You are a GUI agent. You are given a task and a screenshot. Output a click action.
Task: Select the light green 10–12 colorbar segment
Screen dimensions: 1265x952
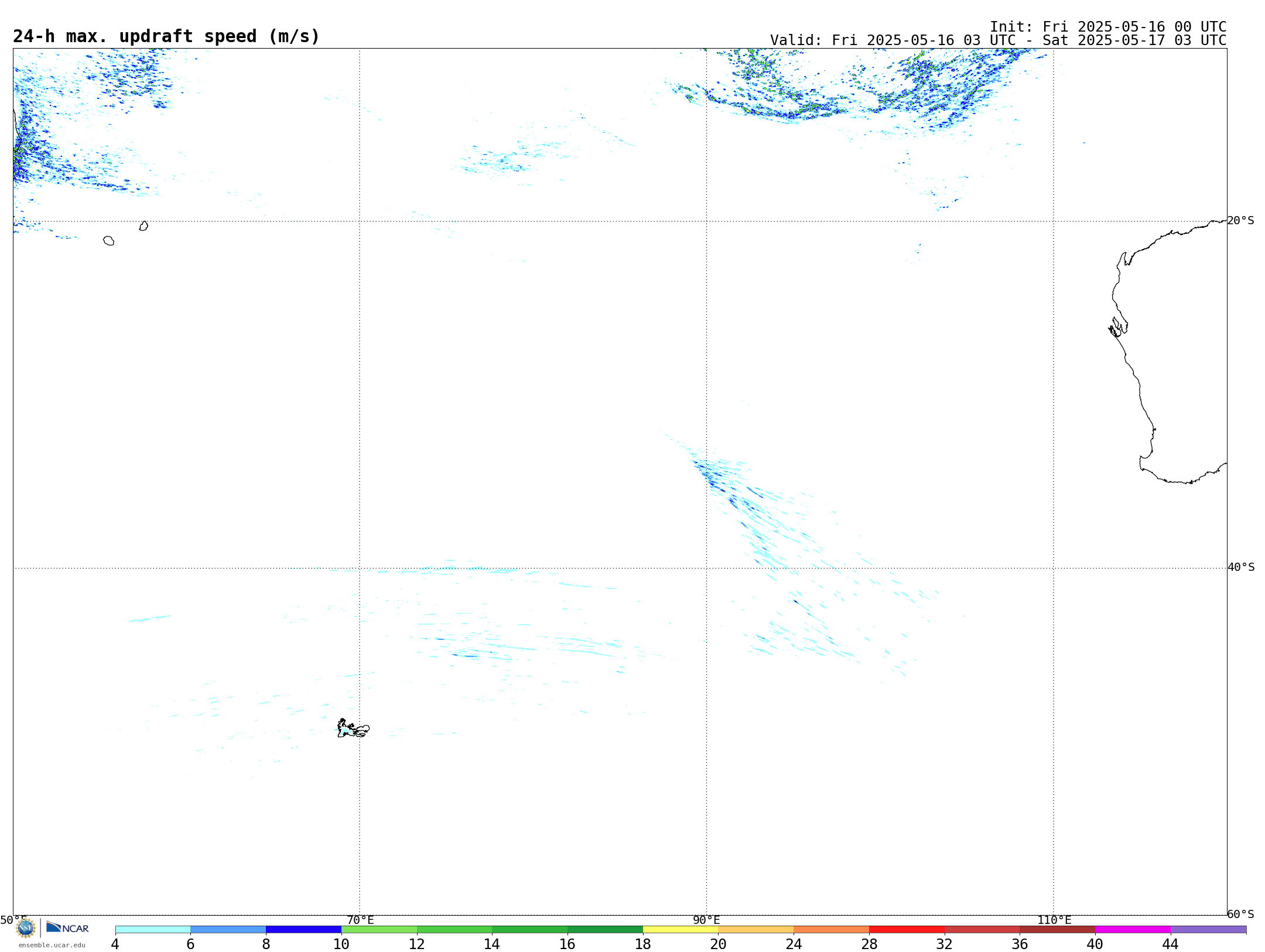tap(379, 929)
